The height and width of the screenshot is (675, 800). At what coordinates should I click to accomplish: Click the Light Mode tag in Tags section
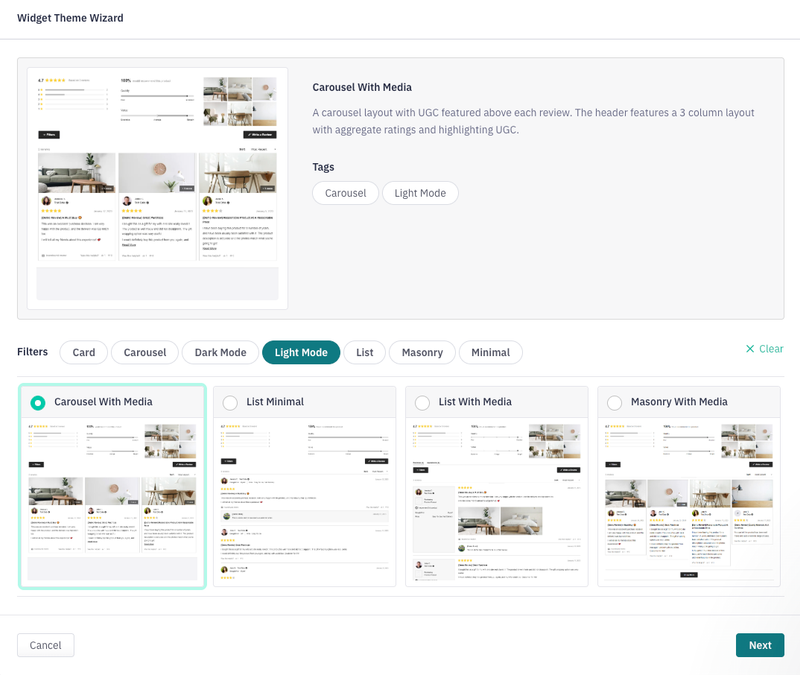click(420, 193)
